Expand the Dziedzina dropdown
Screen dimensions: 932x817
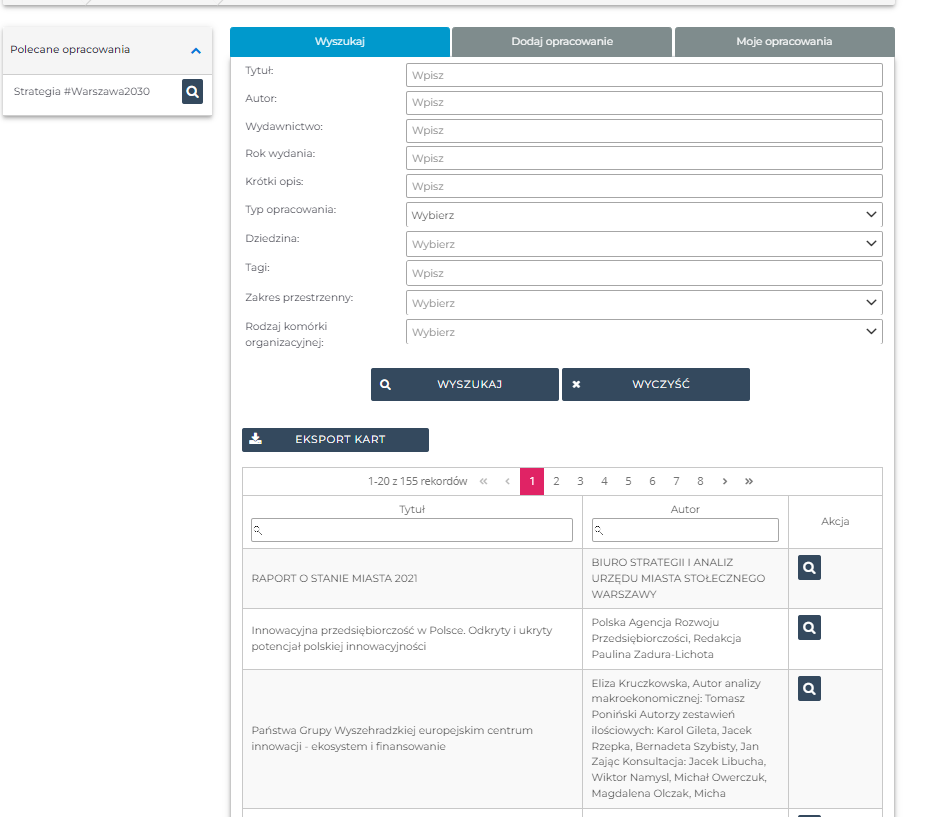coord(644,244)
